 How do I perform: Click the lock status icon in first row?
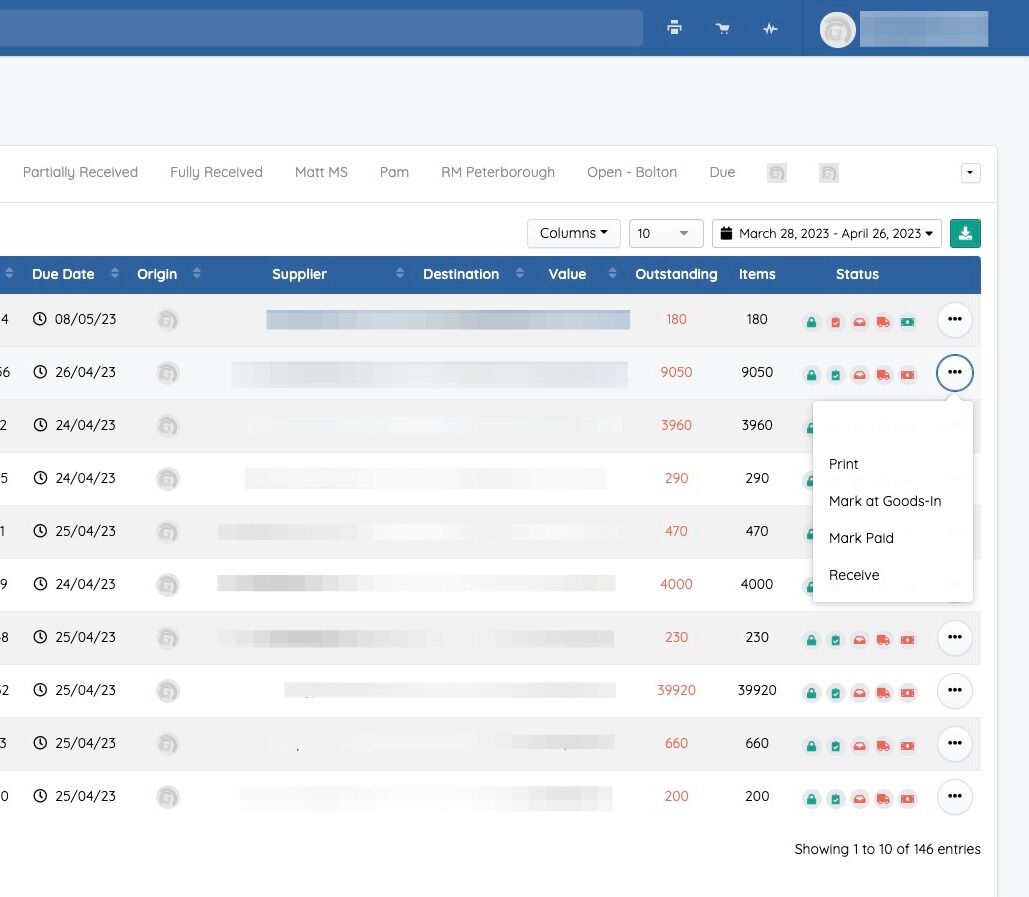click(x=811, y=322)
